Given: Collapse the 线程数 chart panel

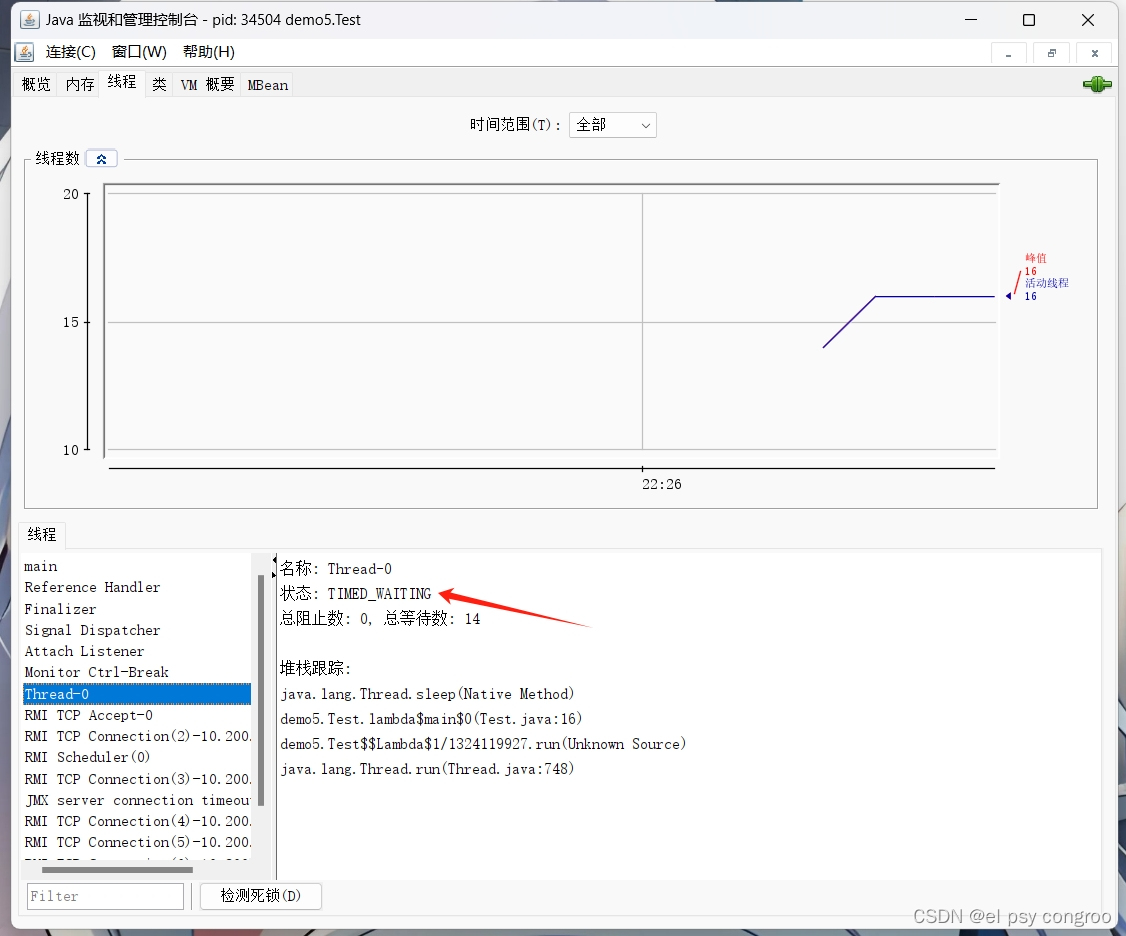Looking at the screenshot, I should point(101,159).
